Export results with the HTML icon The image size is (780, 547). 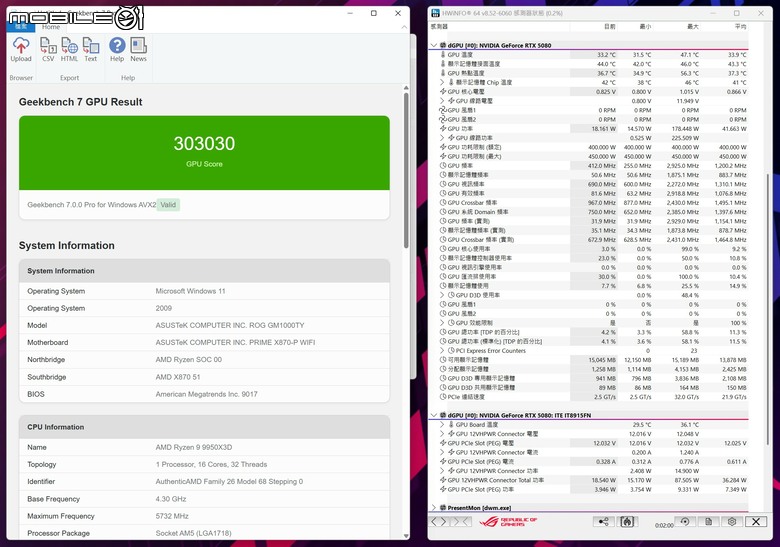pyautogui.click(x=70, y=46)
